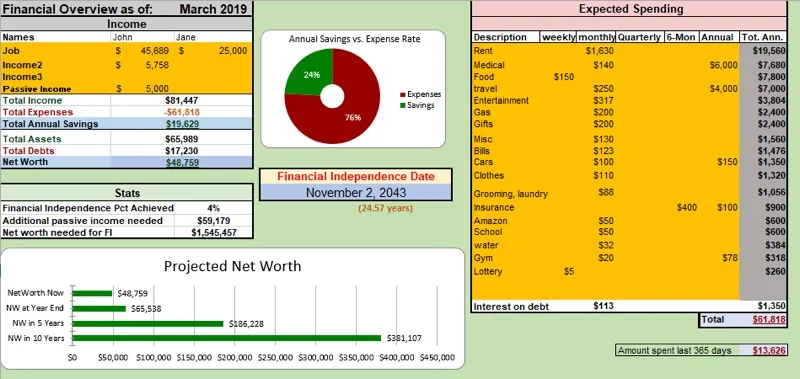Click the Gifts row label
The width and height of the screenshot is (800, 379).
pyautogui.click(x=484, y=124)
